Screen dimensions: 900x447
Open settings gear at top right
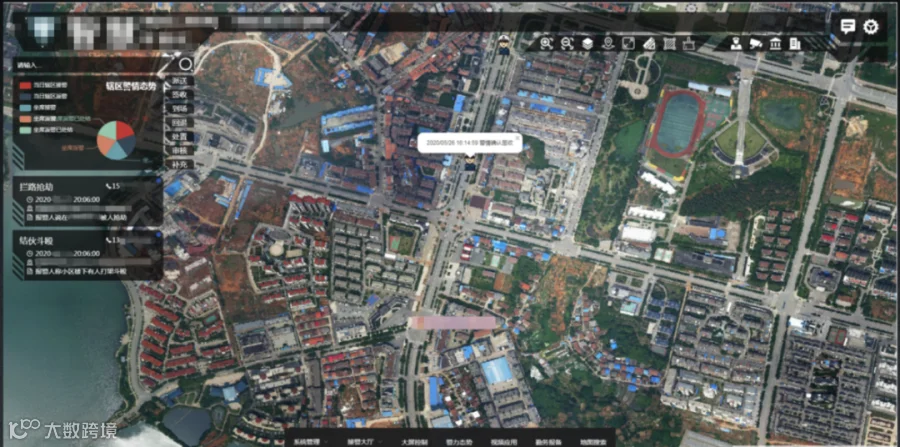(871, 26)
